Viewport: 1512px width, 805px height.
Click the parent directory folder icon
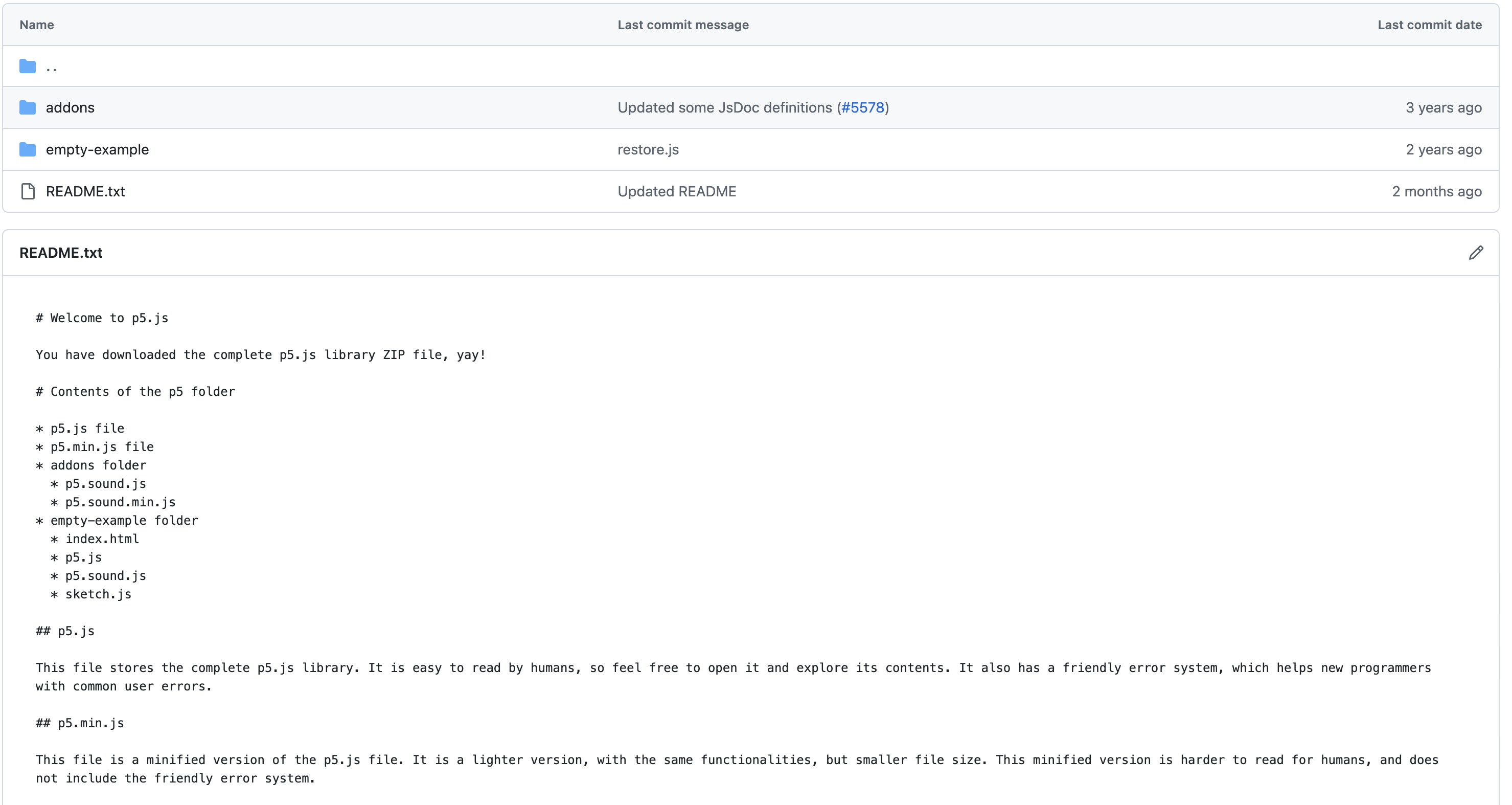27,66
